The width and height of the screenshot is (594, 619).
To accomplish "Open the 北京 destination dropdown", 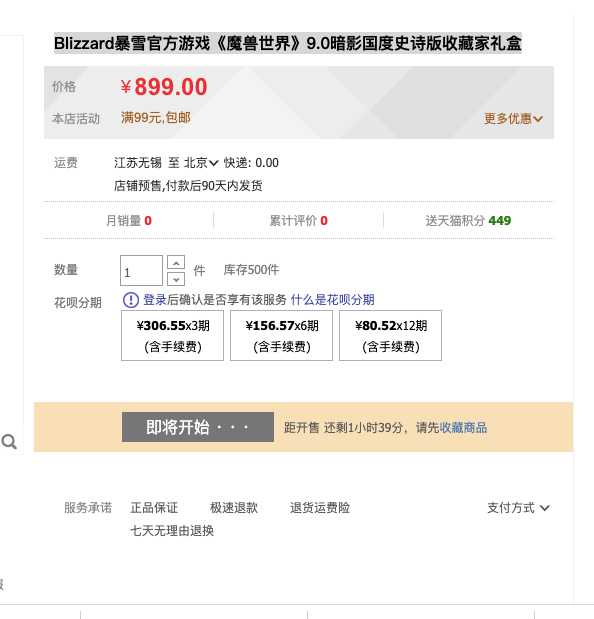I will (201, 163).
